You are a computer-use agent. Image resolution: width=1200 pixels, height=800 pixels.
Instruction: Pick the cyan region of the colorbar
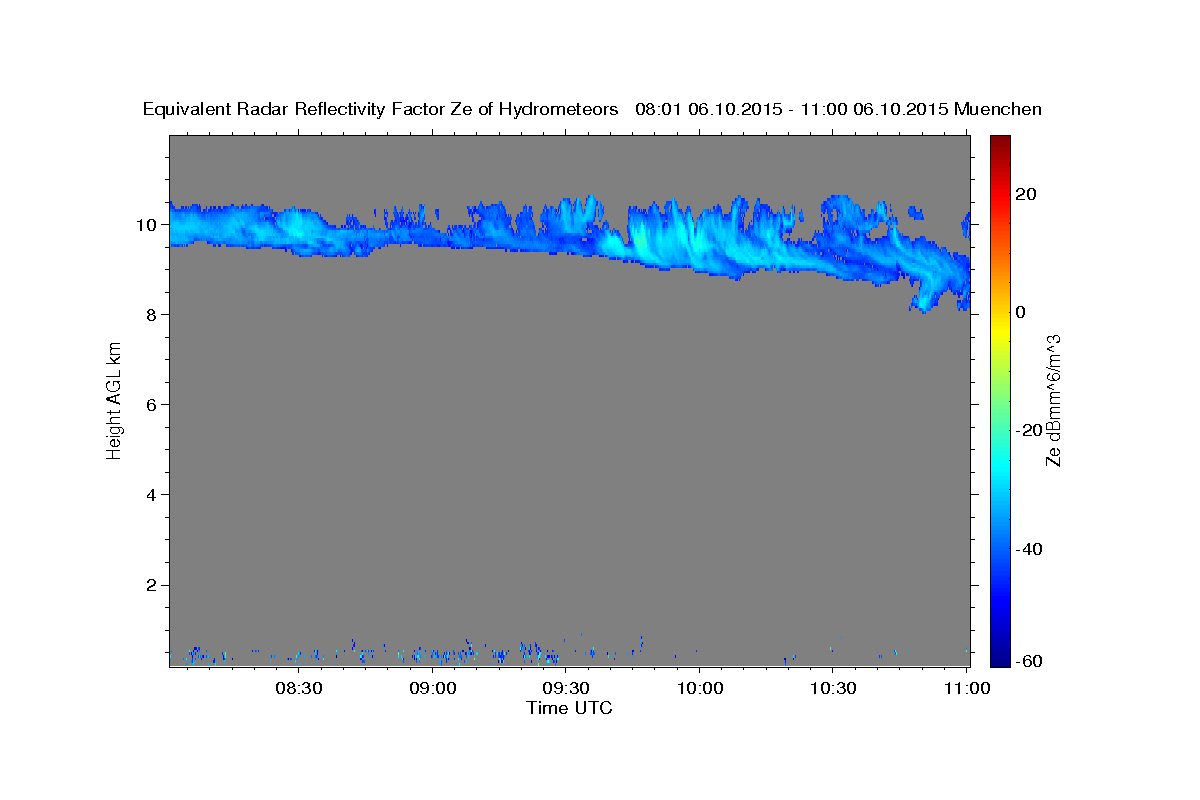999,465
